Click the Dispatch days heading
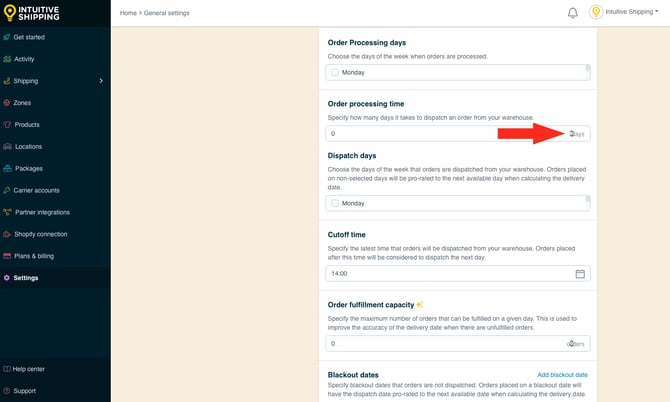670x402 pixels. (352, 156)
